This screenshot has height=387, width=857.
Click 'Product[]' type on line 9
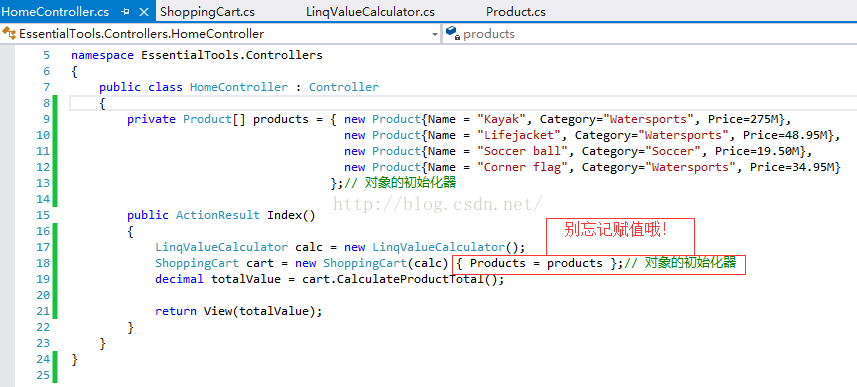pyautogui.click(x=214, y=119)
